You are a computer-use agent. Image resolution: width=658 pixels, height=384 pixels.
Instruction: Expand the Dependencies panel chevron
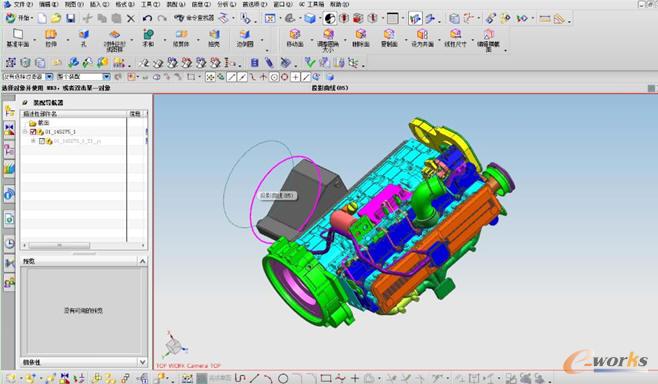click(143, 362)
